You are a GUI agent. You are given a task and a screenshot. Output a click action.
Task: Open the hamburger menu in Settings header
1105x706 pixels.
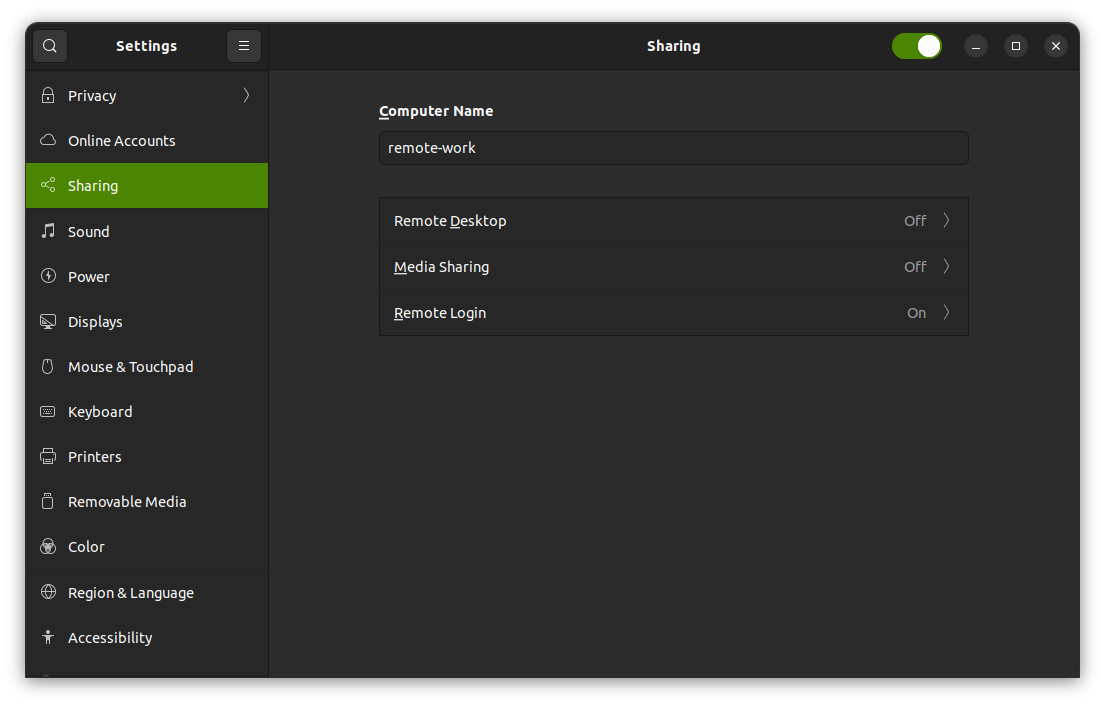pos(244,46)
